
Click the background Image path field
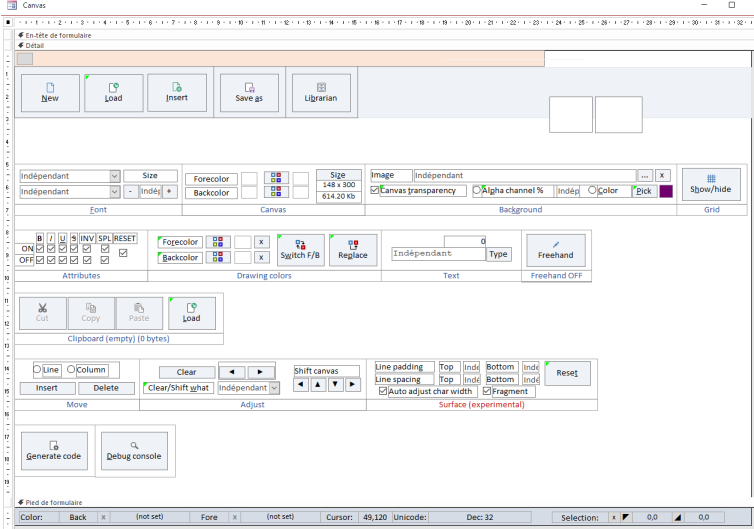pyautogui.click(x=525, y=176)
